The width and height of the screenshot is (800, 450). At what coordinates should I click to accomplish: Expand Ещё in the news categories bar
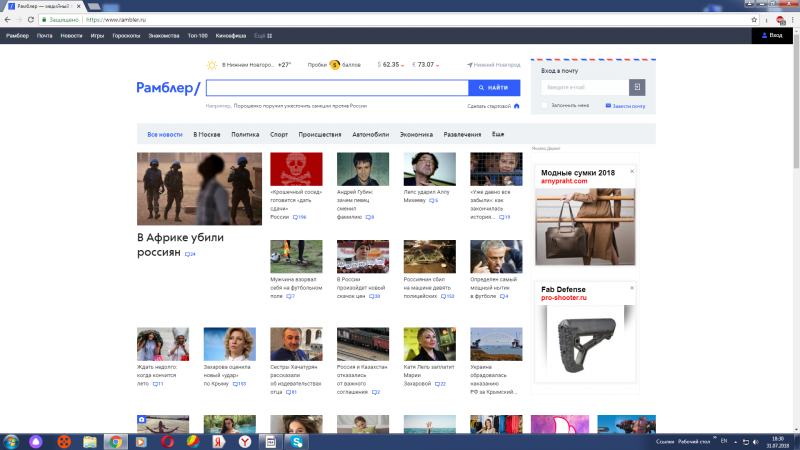498,134
